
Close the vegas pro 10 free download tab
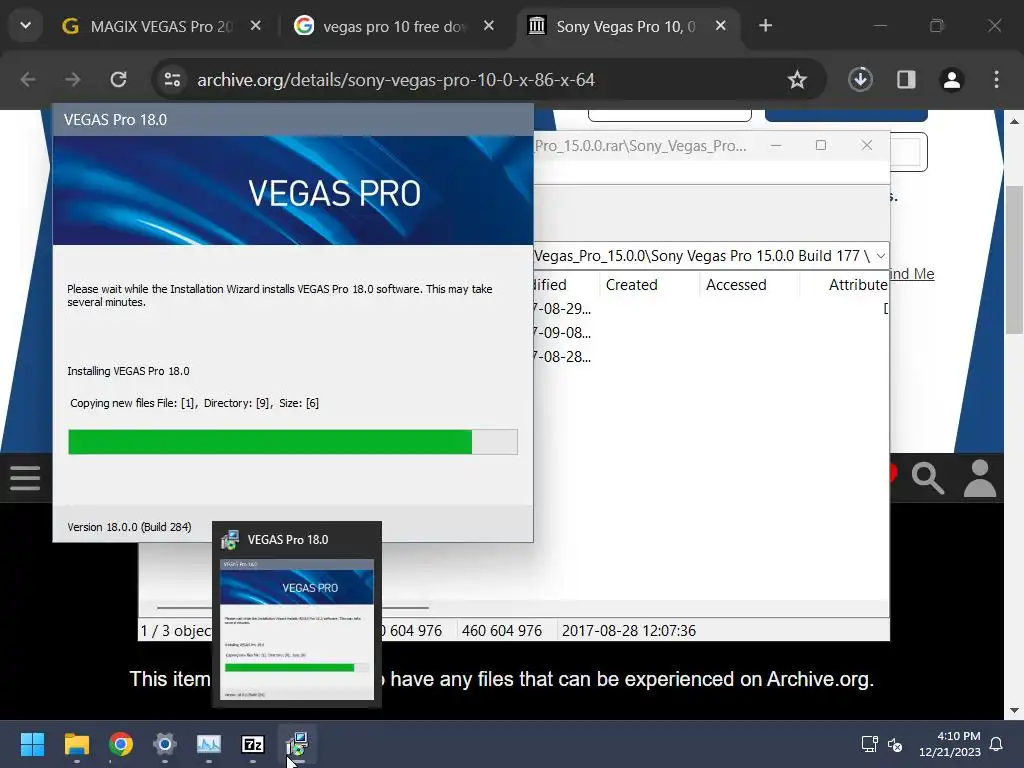tap(488, 25)
